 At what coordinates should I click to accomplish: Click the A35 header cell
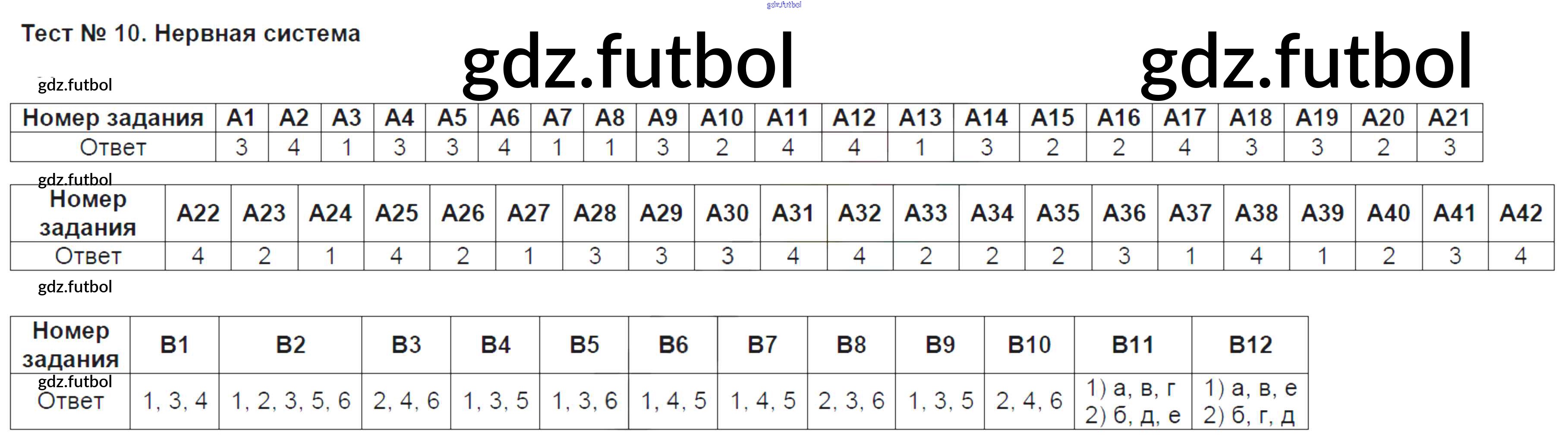coord(1058,213)
